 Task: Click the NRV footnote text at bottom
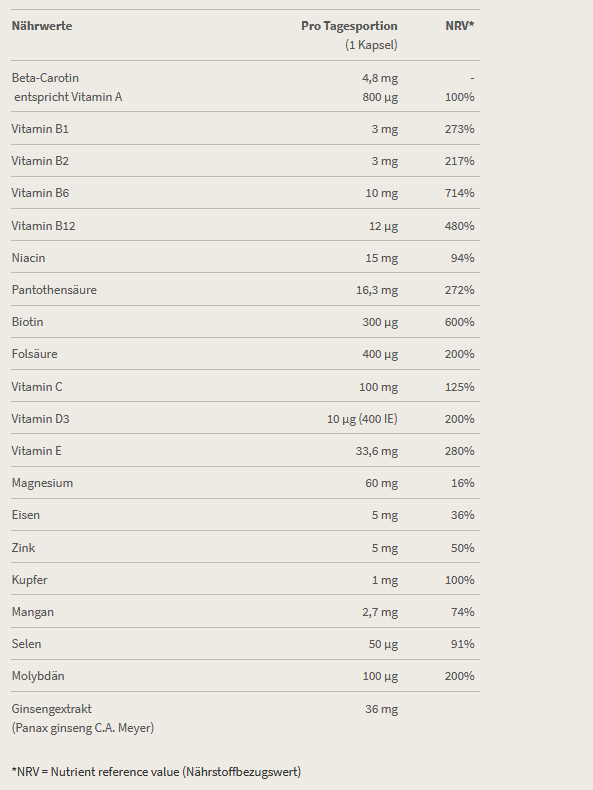[156, 772]
